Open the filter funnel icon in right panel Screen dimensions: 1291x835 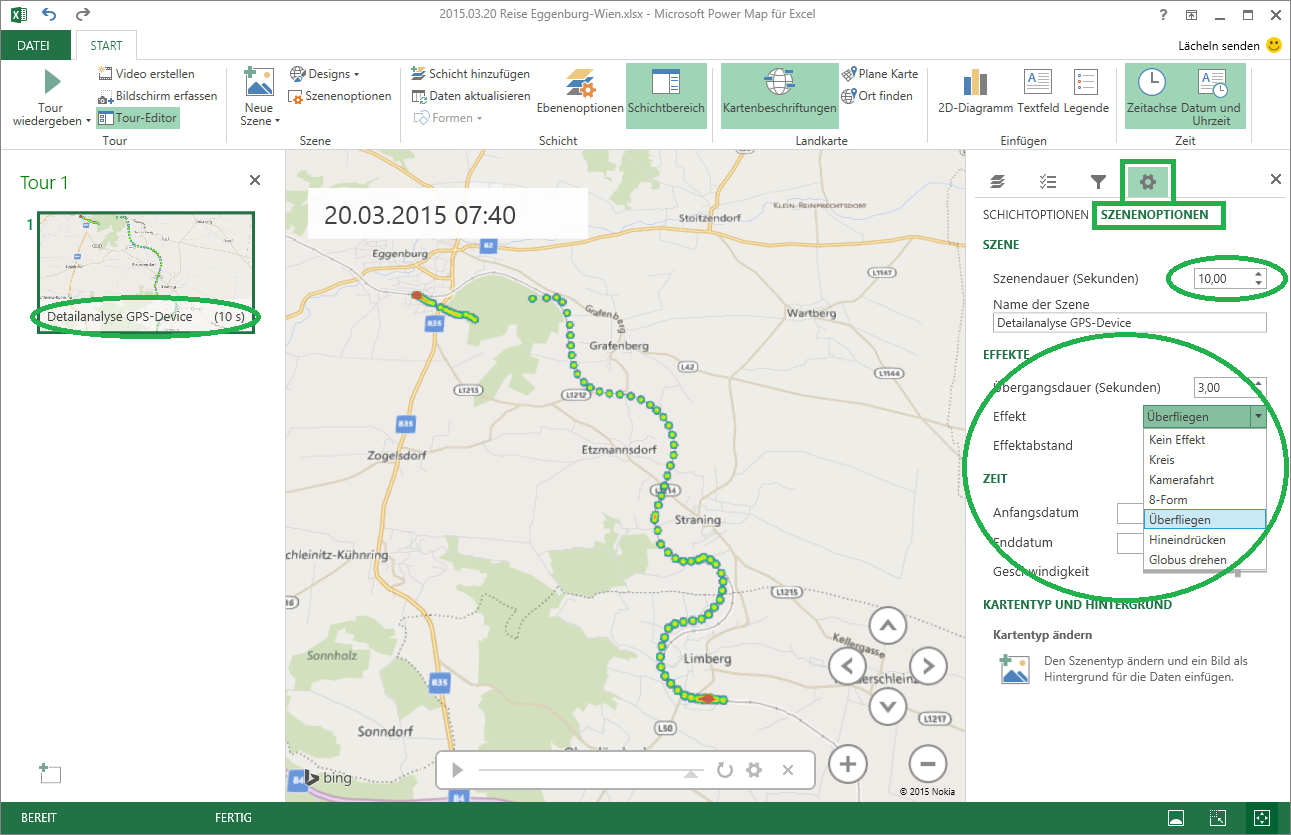click(1098, 181)
